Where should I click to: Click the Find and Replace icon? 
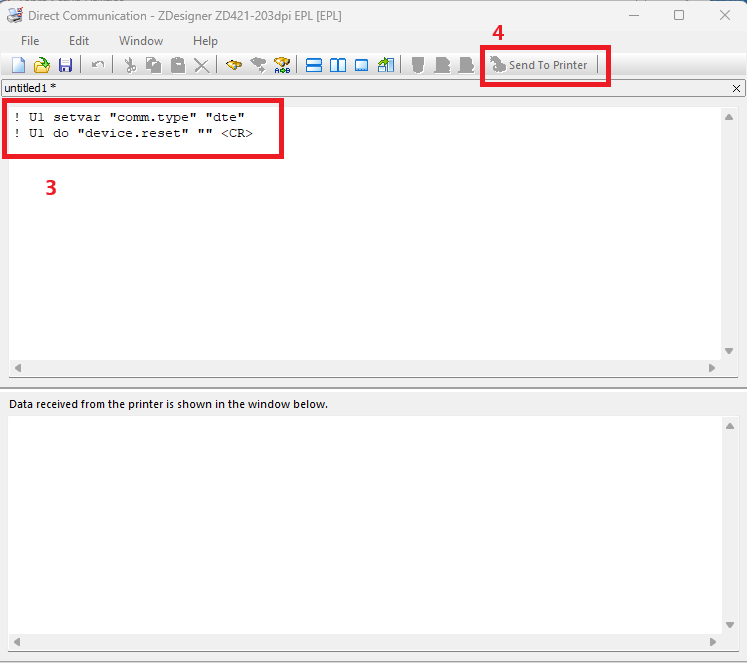tap(282, 65)
